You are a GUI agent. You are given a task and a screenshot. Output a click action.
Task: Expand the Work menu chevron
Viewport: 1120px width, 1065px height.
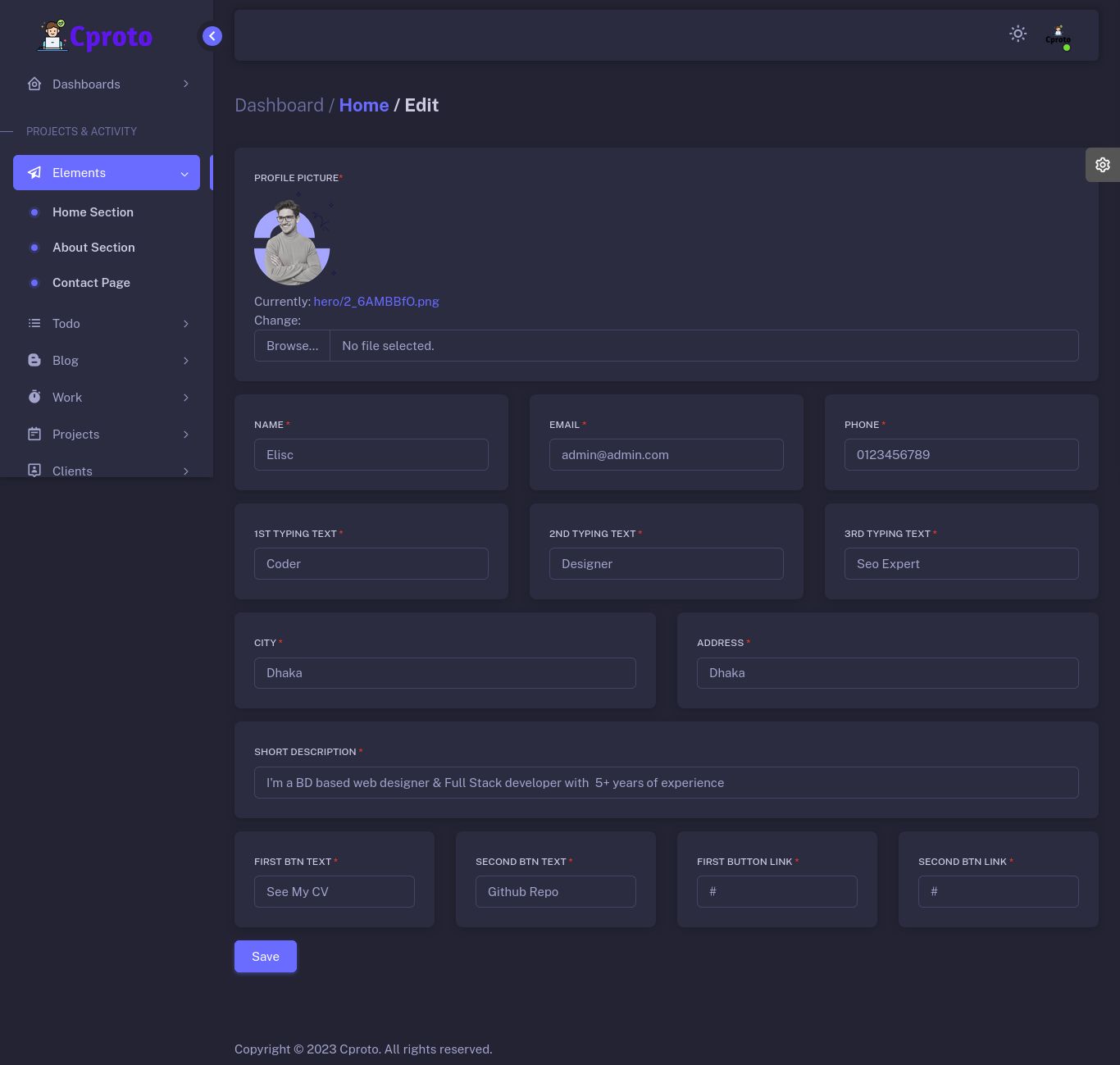186,398
